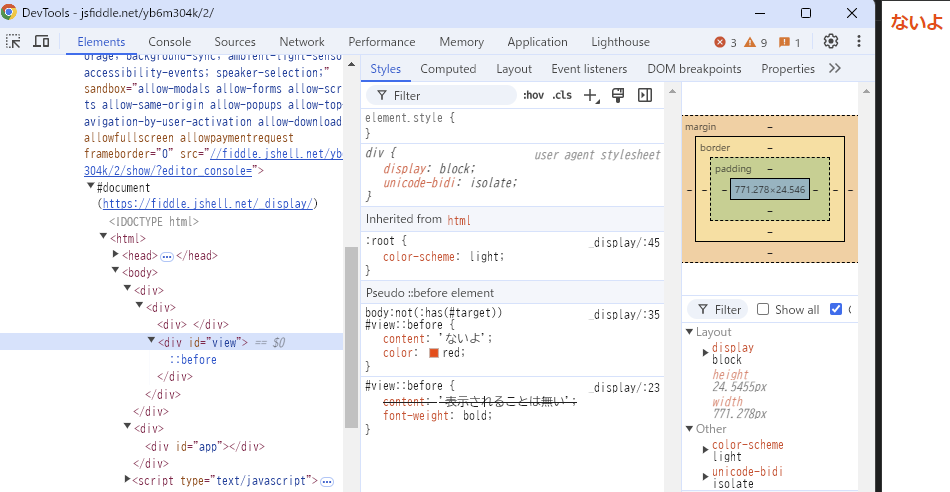The image size is (950, 492).
Task: Click the element.style rule selector
Action: [x=405, y=118]
